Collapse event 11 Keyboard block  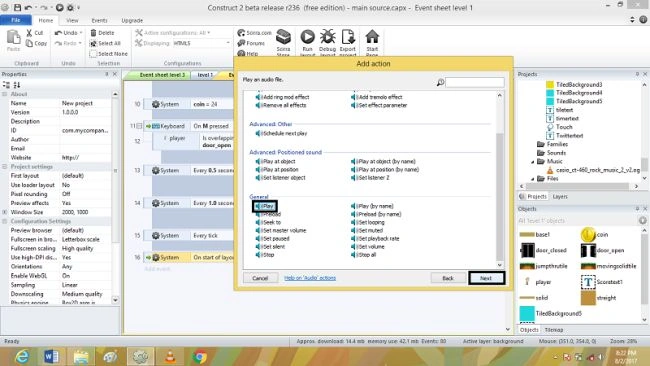point(139,126)
